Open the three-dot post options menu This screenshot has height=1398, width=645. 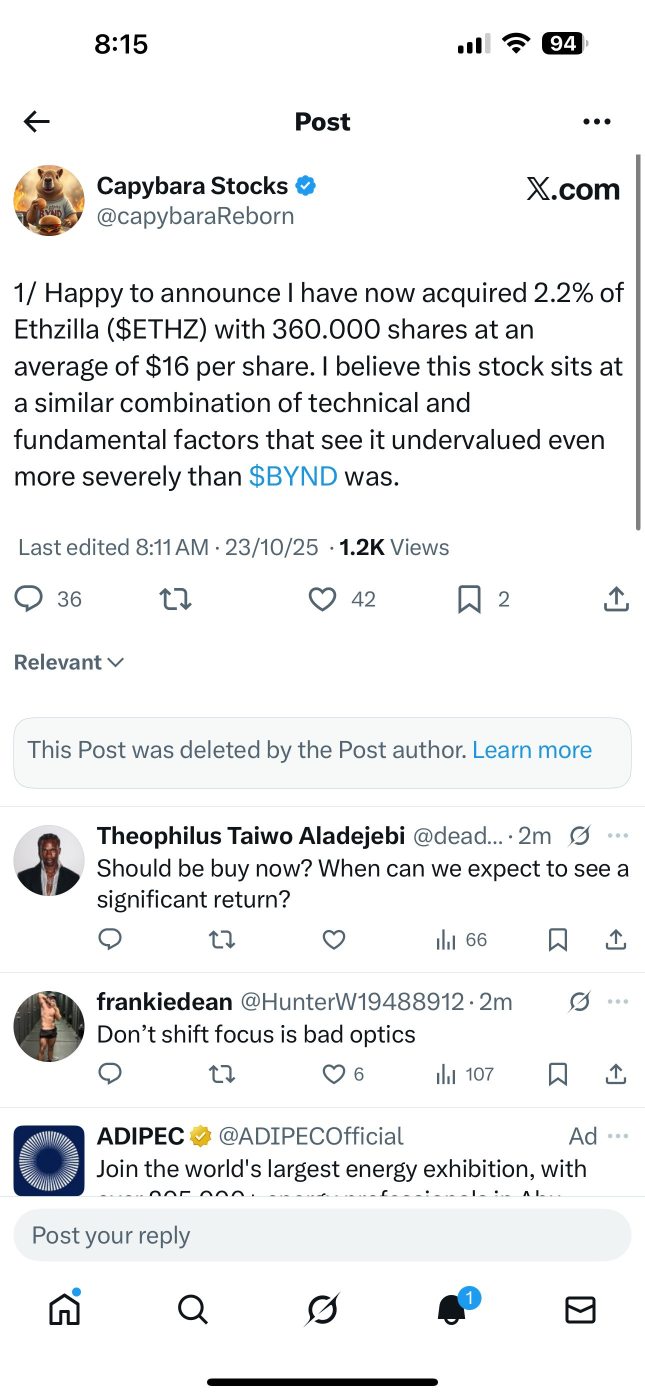[596, 122]
